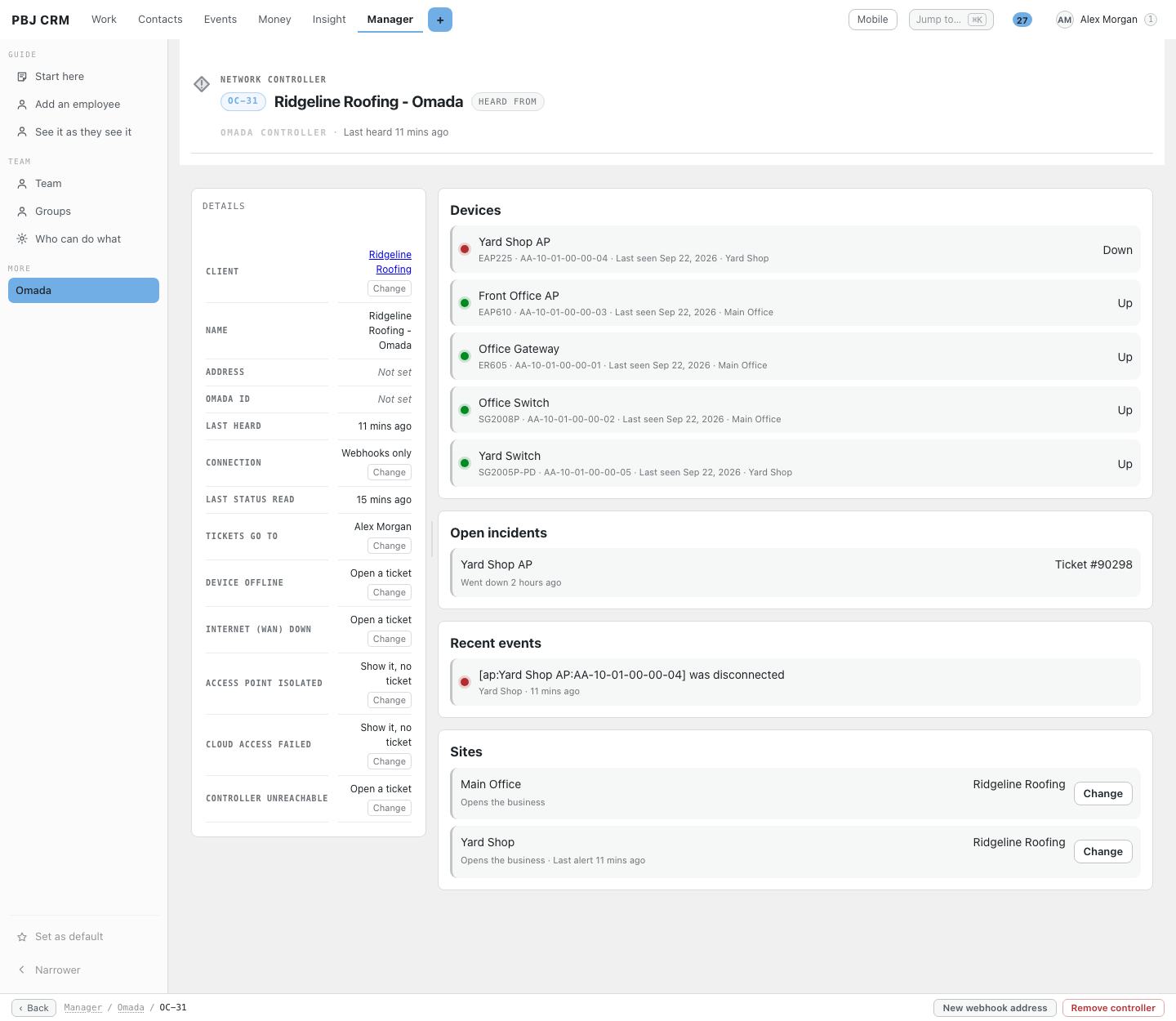
Task: Go Back using the footer button
Action: (34, 1008)
